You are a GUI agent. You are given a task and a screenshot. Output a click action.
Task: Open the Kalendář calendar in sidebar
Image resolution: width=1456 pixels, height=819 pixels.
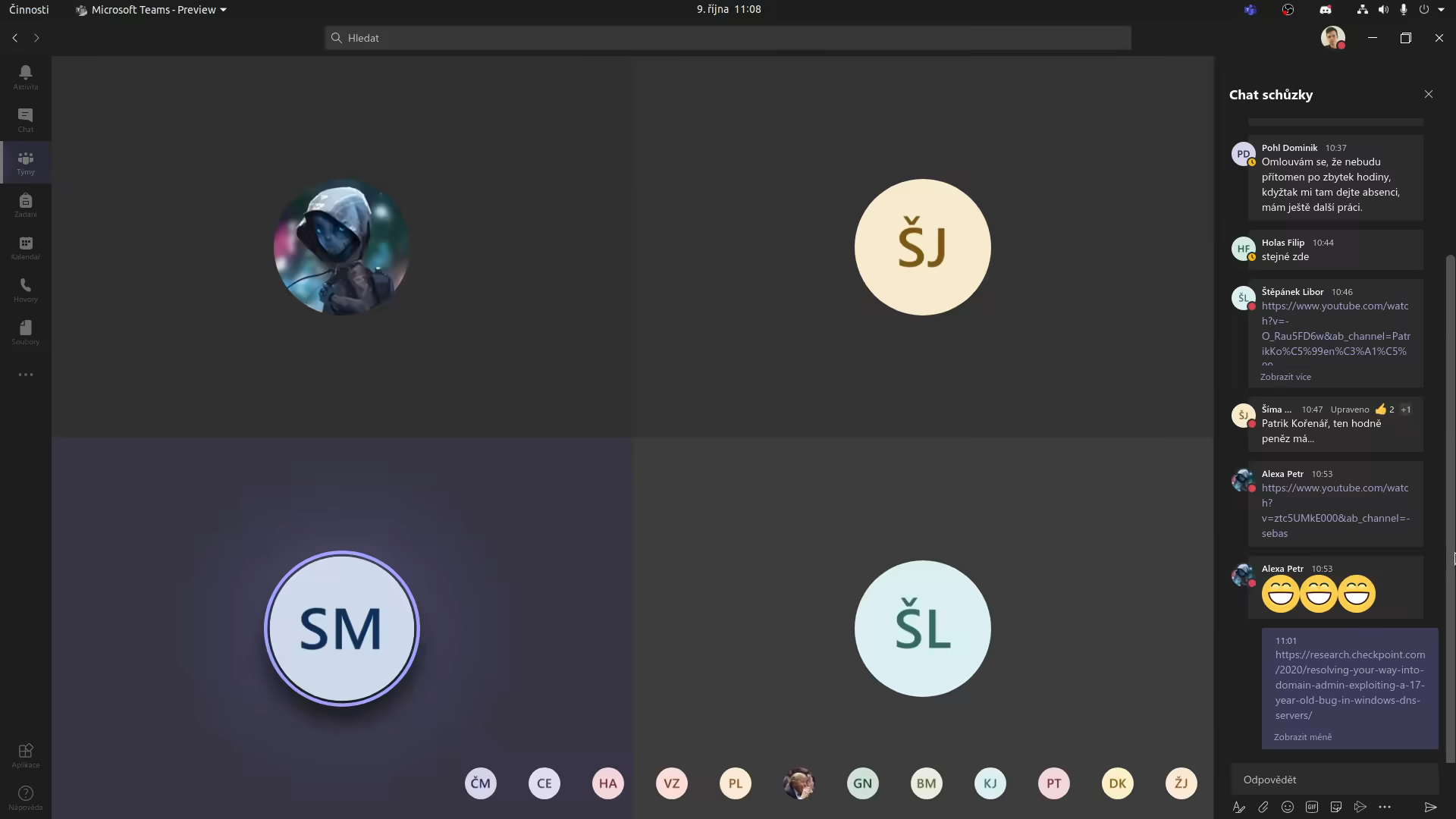(x=25, y=247)
